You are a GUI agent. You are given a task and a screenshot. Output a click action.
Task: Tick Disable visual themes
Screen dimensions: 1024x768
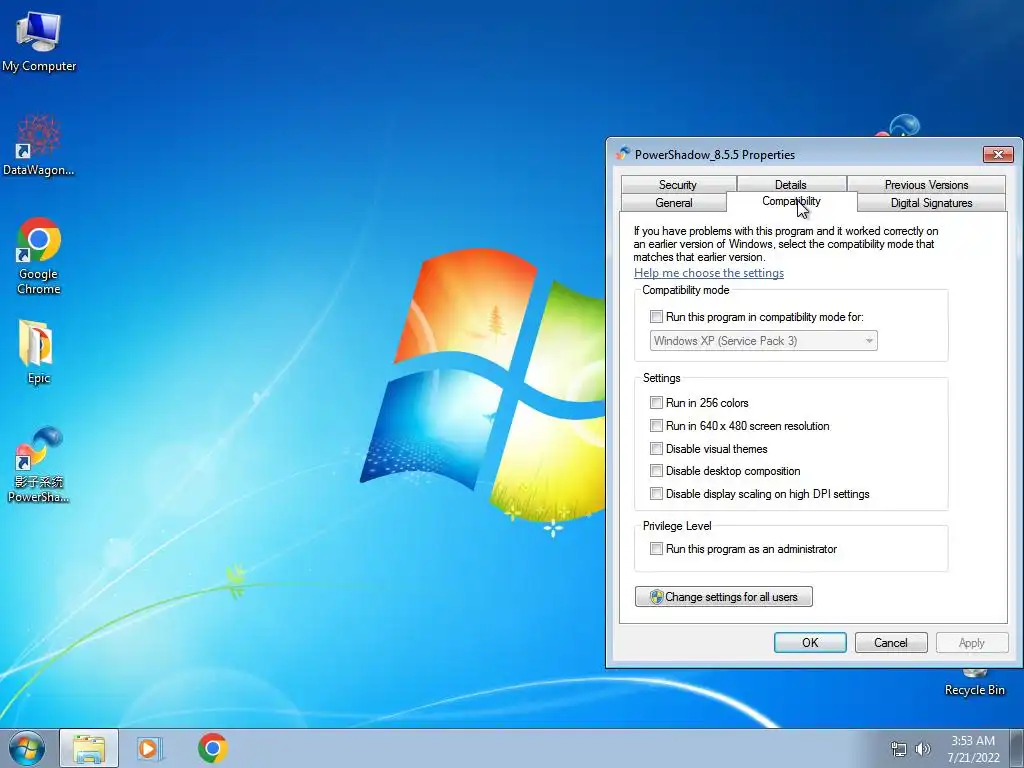click(x=656, y=449)
